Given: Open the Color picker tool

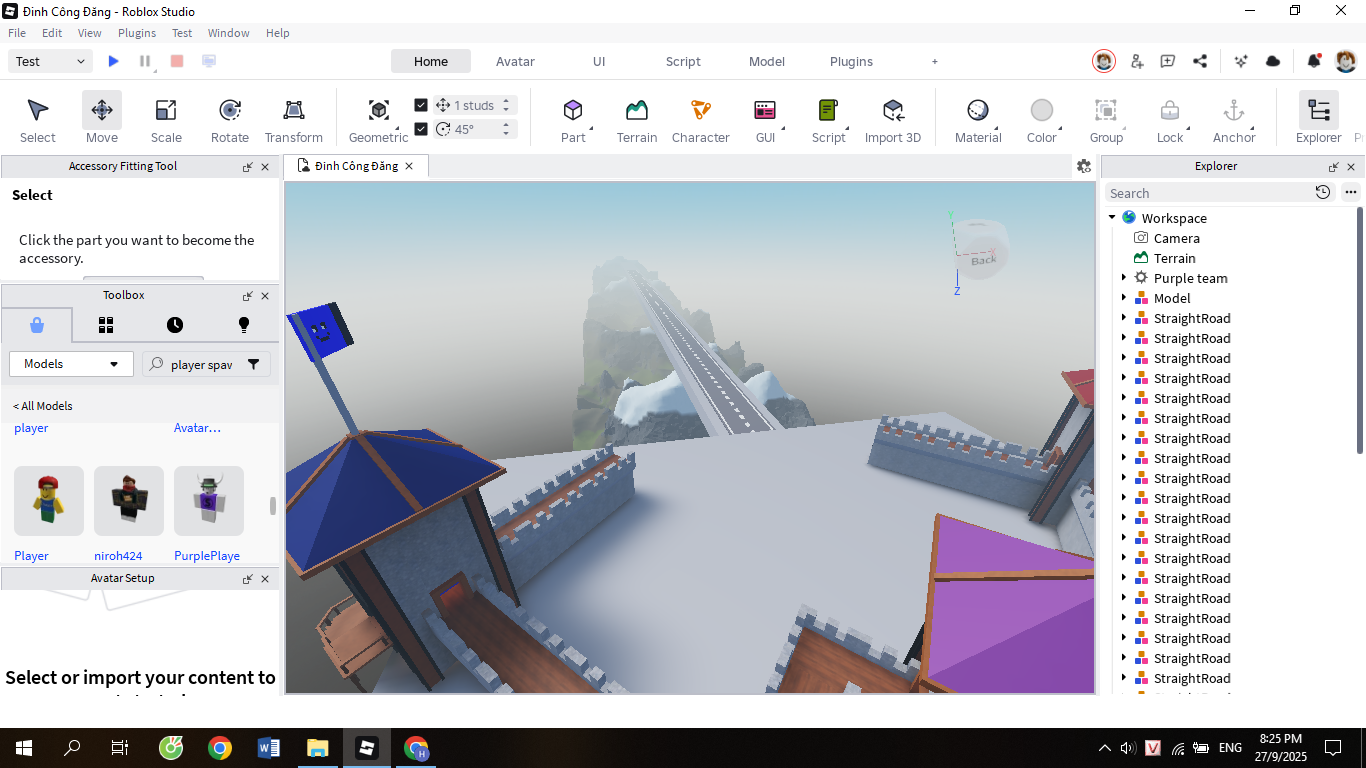Looking at the screenshot, I should [1041, 118].
